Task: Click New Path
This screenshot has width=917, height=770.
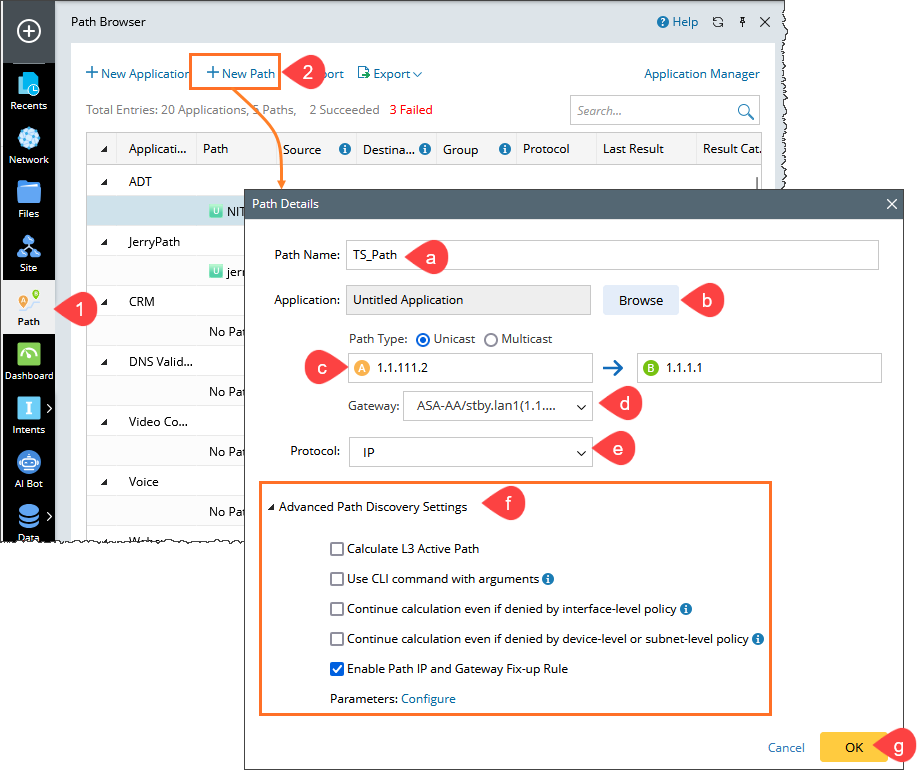Action: [x=241, y=74]
